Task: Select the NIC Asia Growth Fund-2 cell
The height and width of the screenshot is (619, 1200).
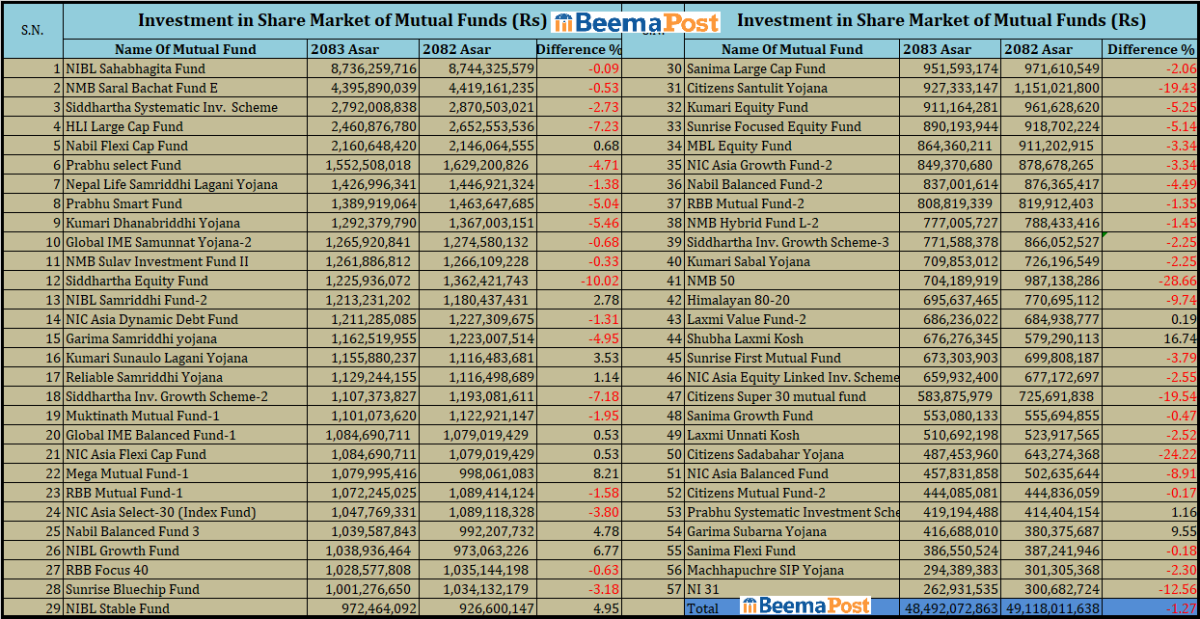Action: (x=791, y=165)
